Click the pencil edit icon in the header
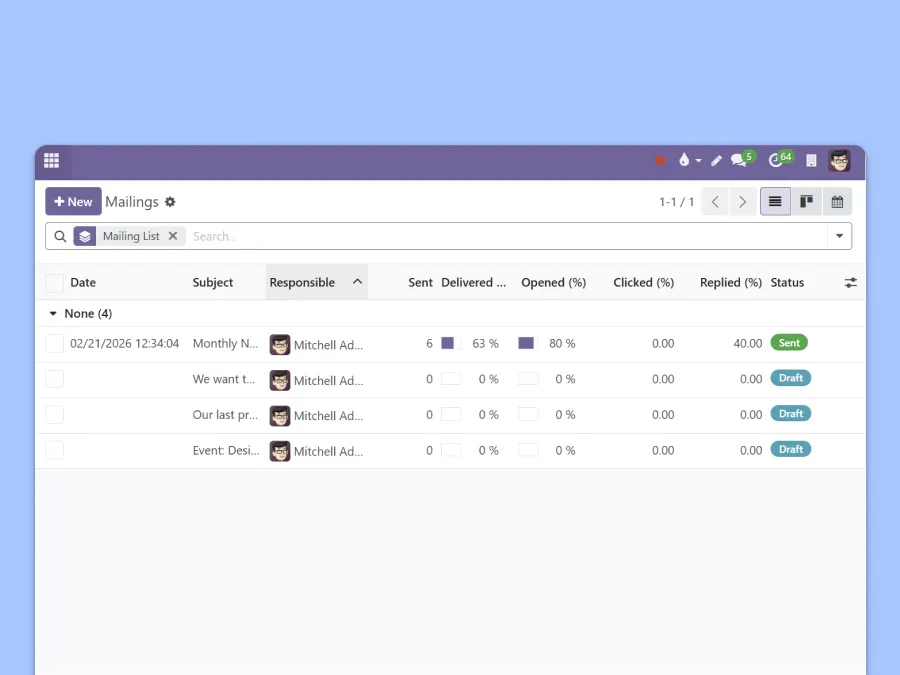This screenshot has width=900, height=675. point(716,160)
